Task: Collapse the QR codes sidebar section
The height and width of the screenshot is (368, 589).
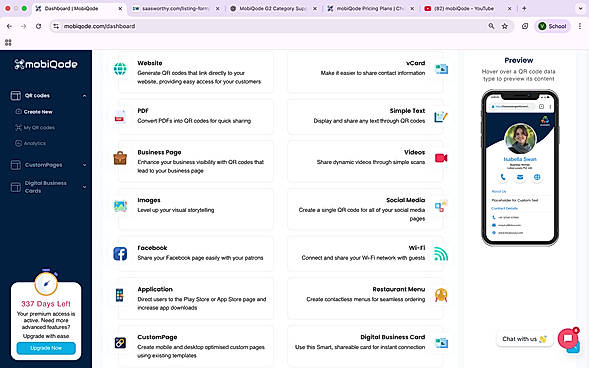Action: point(84,96)
